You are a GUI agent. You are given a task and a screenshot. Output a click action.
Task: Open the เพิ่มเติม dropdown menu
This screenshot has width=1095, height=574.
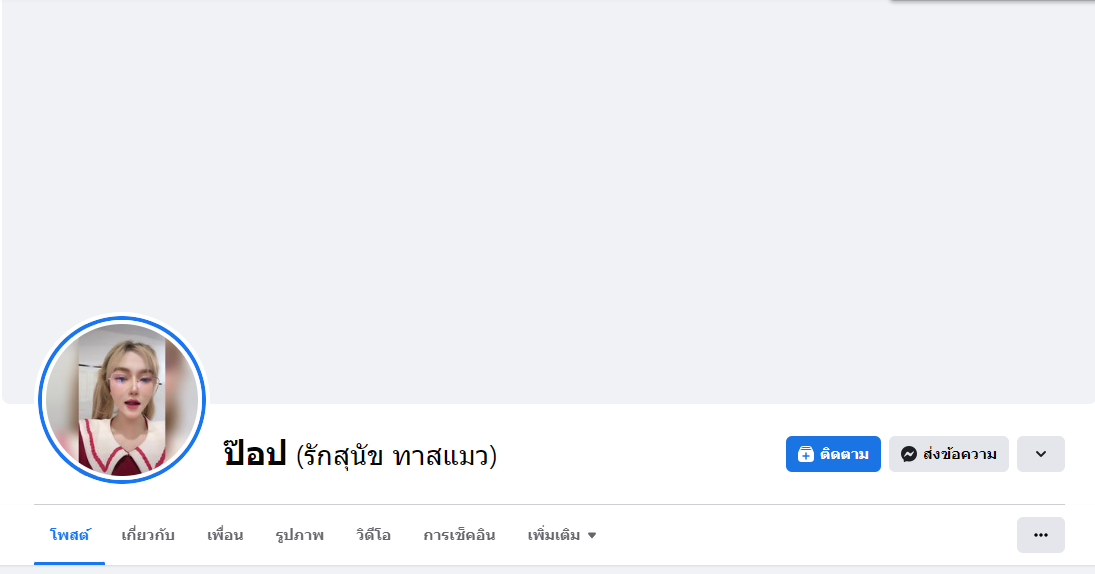[554, 535]
